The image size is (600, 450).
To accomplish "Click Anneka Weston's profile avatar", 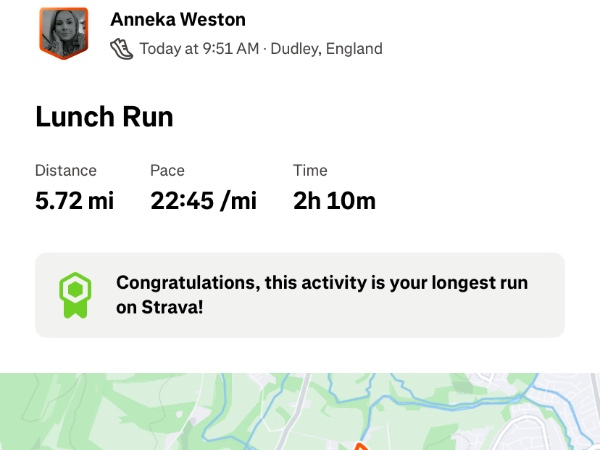I will 64,33.
